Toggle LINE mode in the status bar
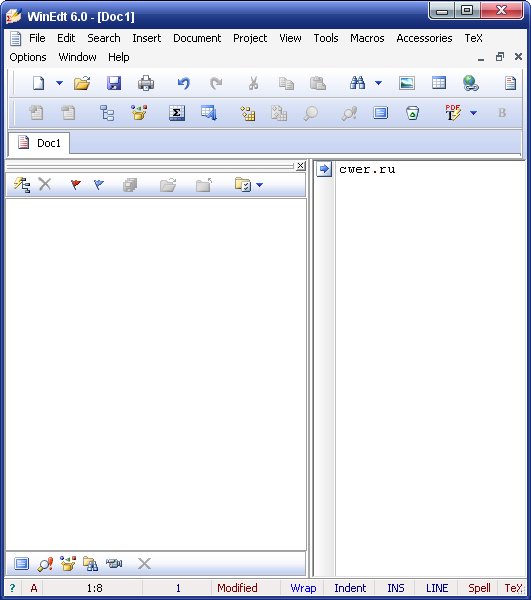 click(437, 588)
